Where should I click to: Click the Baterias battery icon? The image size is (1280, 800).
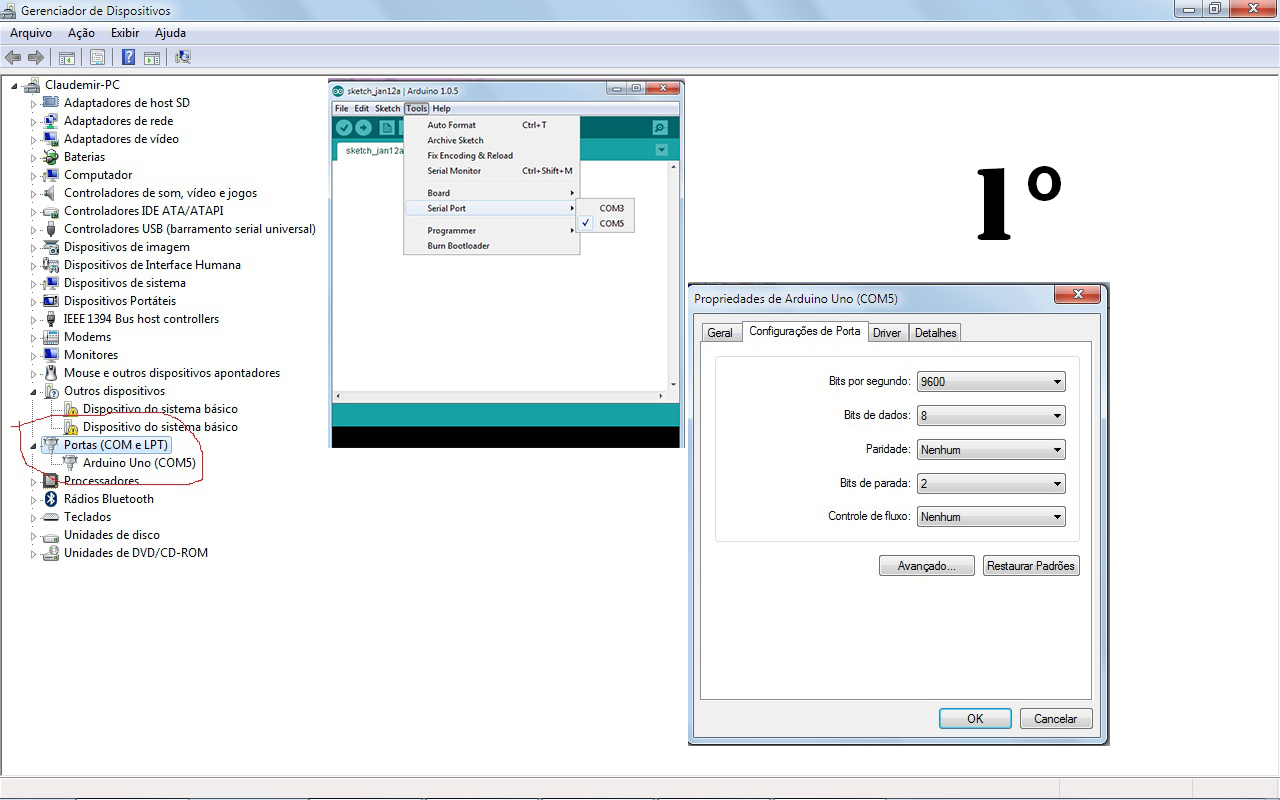coord(51,157)
